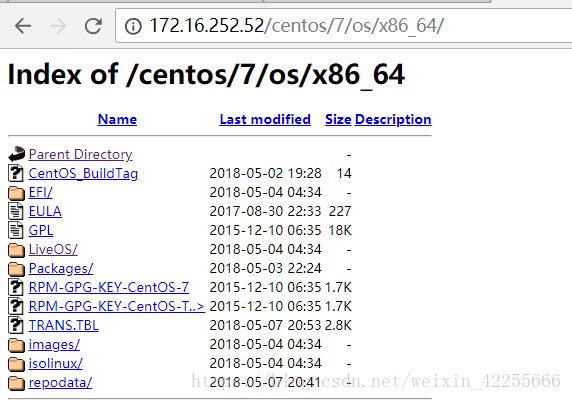Screen dimensions: 572x401
Task: Browse the LiveOS/ directory link
Action: pos(53,249)
